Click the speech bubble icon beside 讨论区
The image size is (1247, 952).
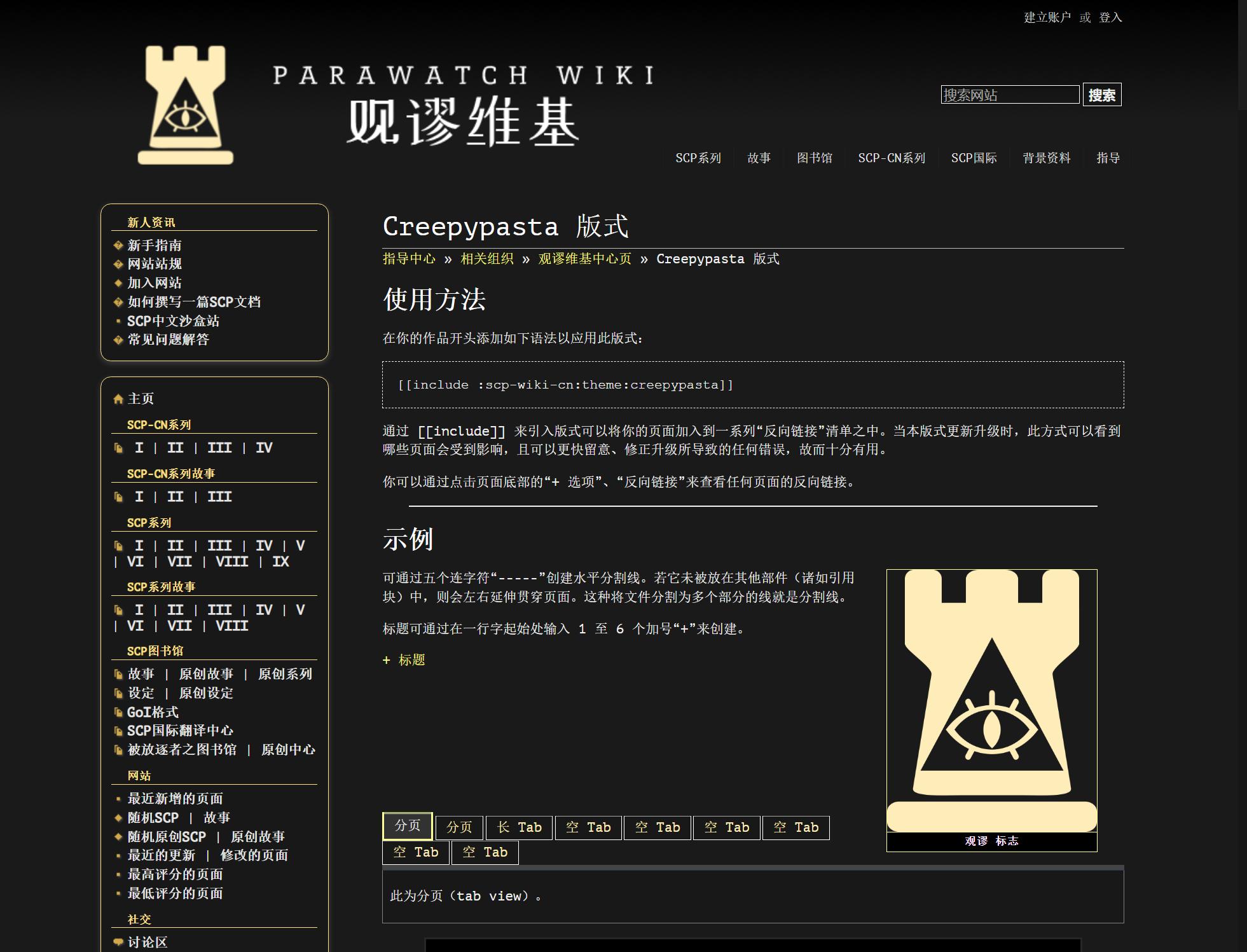coord(118,942)
